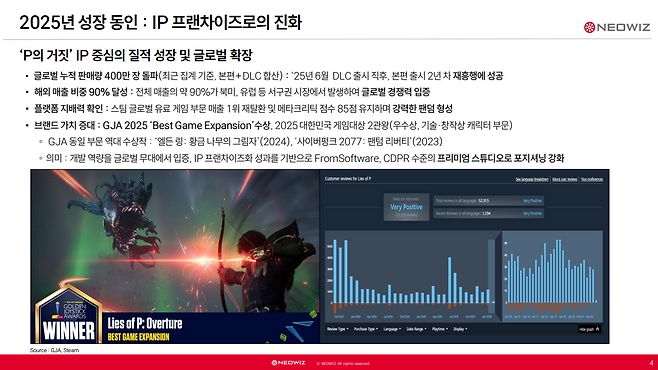Open the Your preferences link

(x=592, y=179)
